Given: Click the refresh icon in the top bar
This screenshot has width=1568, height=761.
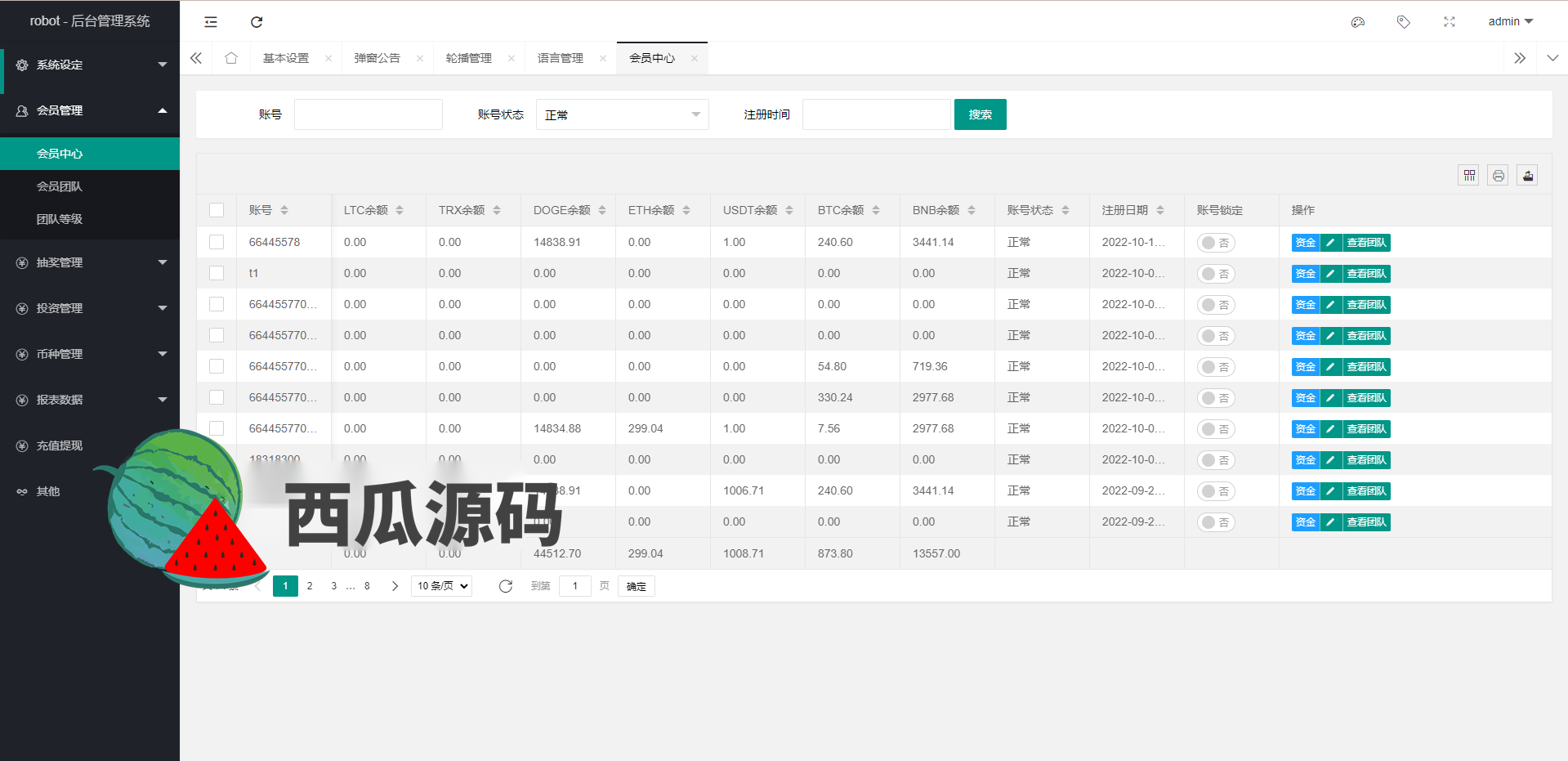Looking at the screenshot, I should coord(257,22).
